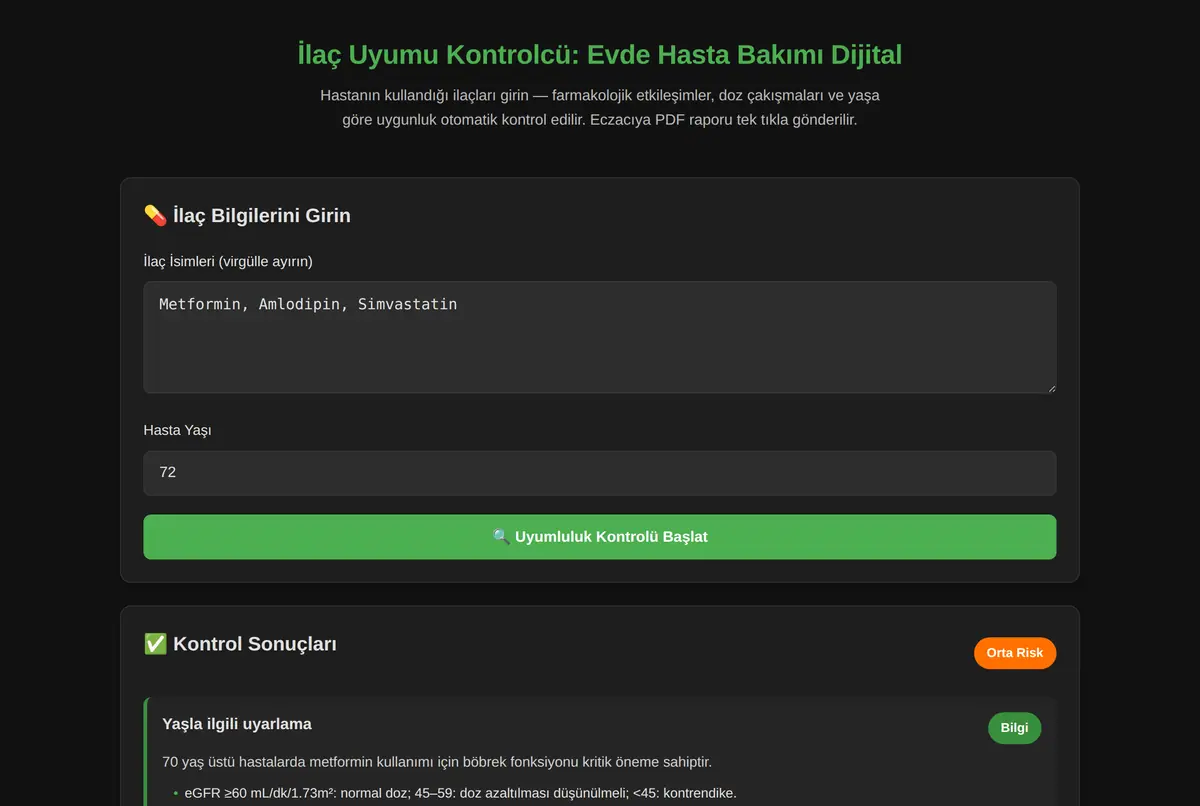Screen dimensions: 1200x806
Task: Click the checkmark icon beside Kontrol Sonuçları
Action: (155, 644)
